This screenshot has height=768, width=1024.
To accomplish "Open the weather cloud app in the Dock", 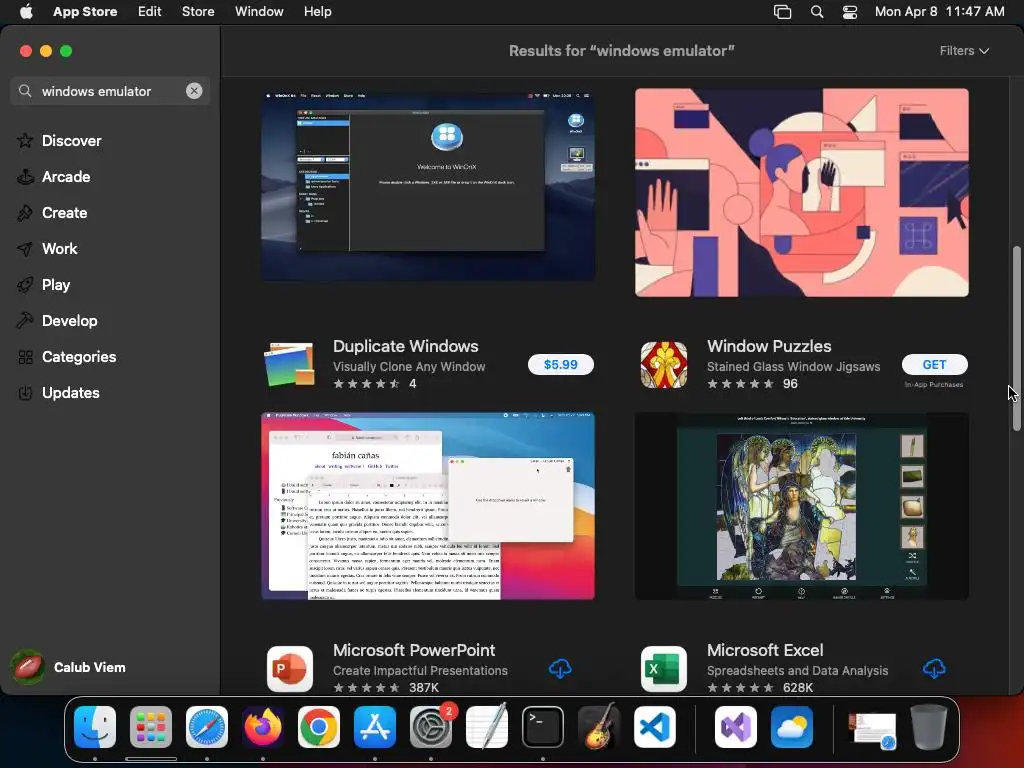I will point(792,727).
